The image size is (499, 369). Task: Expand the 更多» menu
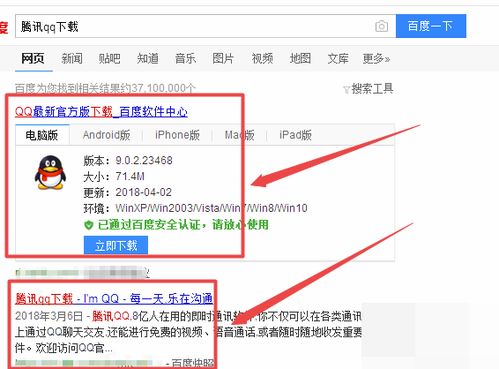376,59
